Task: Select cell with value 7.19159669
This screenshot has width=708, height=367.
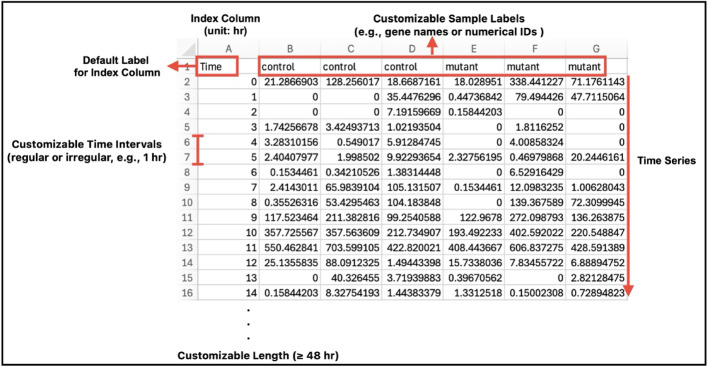Action: coord(412,112)
